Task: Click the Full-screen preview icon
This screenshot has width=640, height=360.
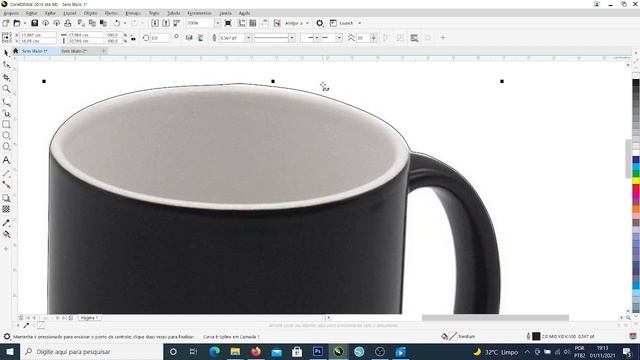Action: [x=228, y=23]
